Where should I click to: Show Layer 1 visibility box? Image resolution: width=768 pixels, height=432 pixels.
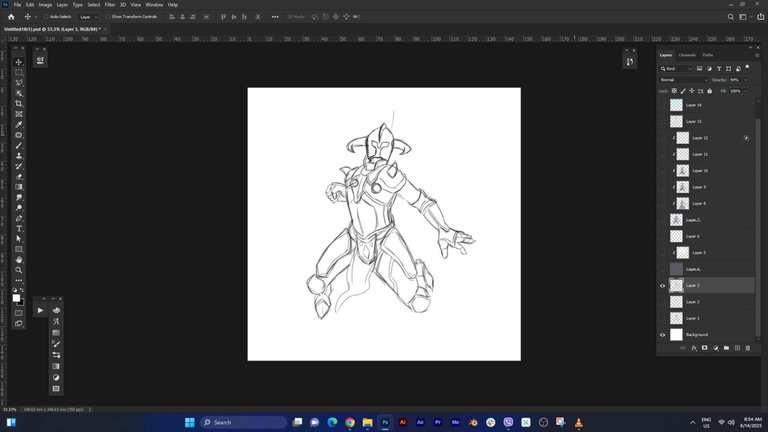(x=662, y=318)
